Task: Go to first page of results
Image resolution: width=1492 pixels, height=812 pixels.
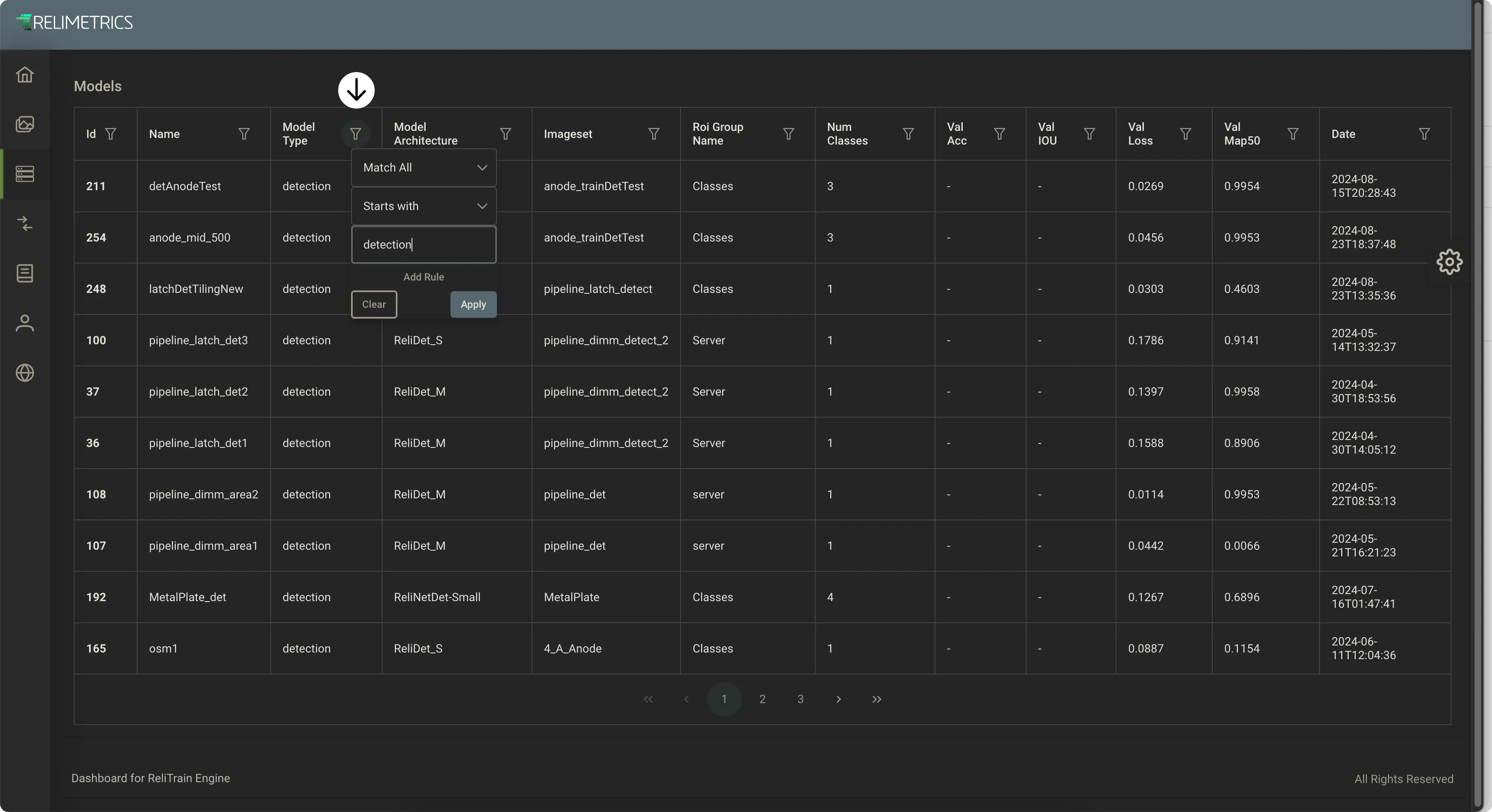Action: (648, 699)
